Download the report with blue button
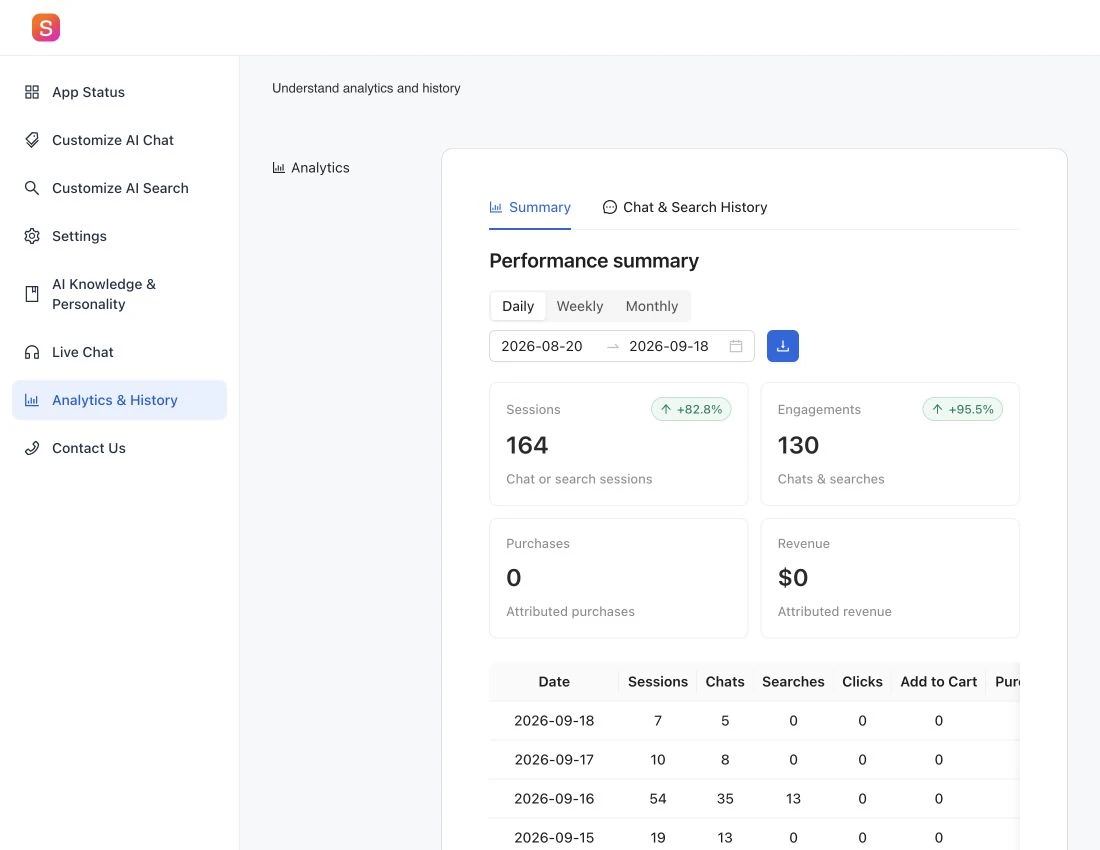The width and height of the screenshot is (1100, 850). click(x=782, y=346)
